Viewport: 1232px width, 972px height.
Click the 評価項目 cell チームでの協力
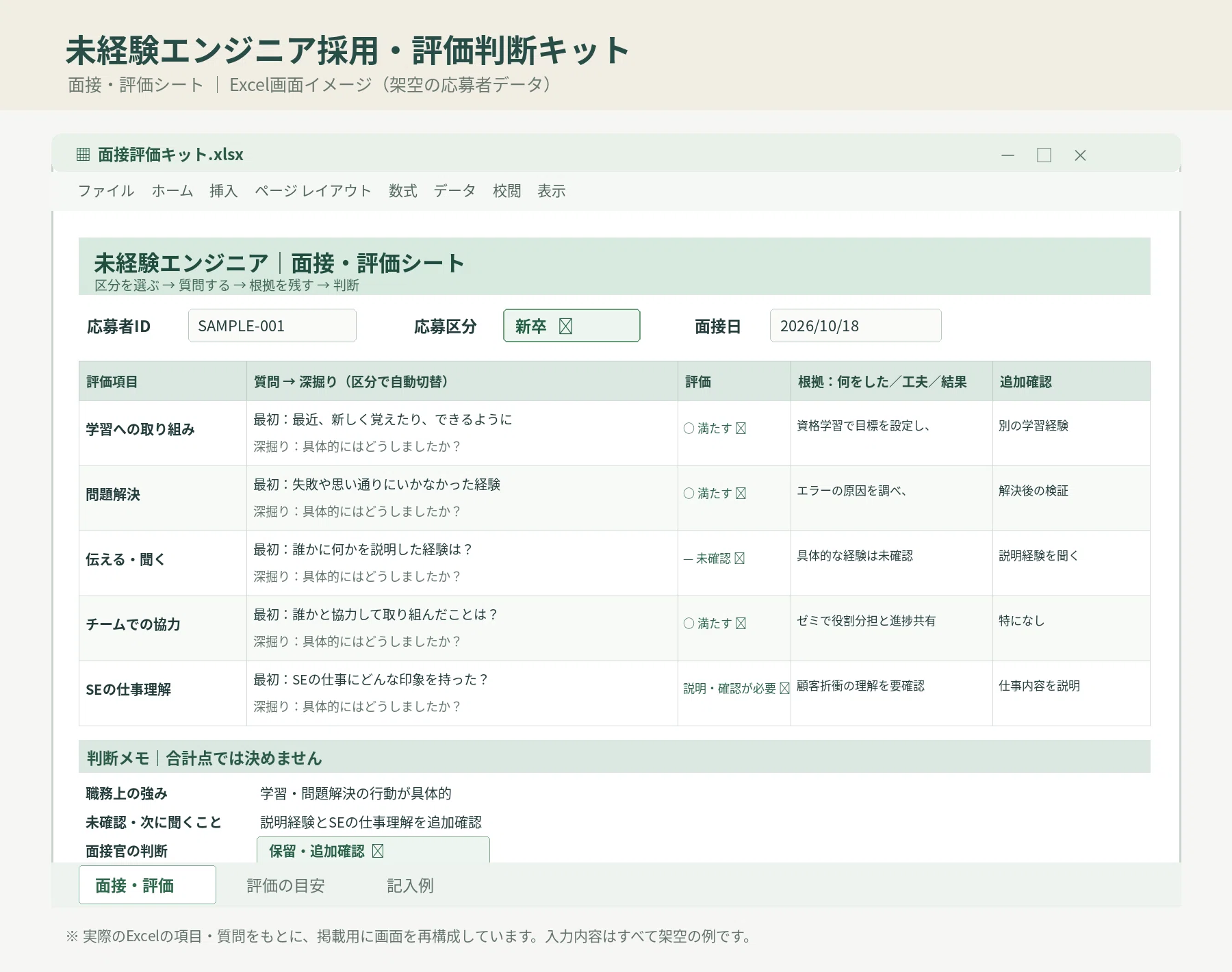tap(163, 628)
